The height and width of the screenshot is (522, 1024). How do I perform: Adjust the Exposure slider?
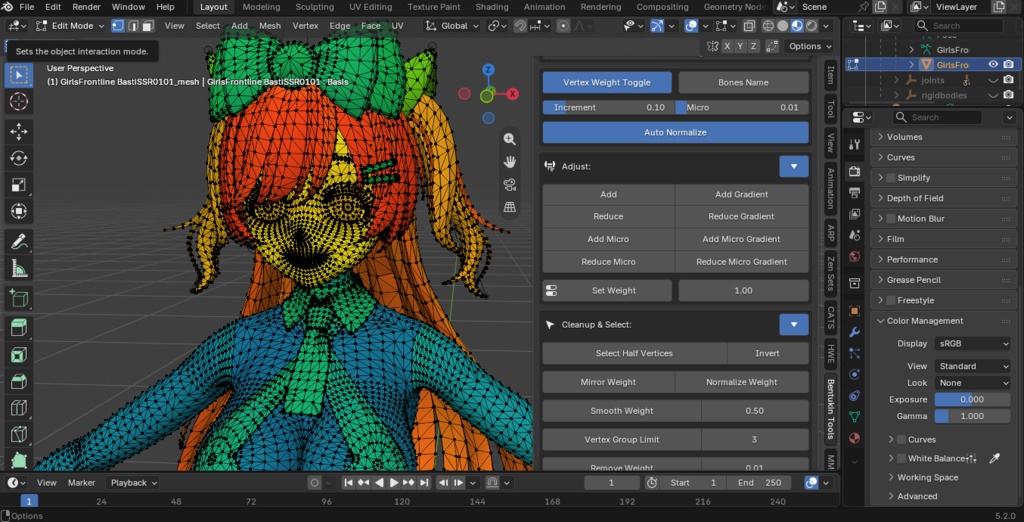point(972,400)
